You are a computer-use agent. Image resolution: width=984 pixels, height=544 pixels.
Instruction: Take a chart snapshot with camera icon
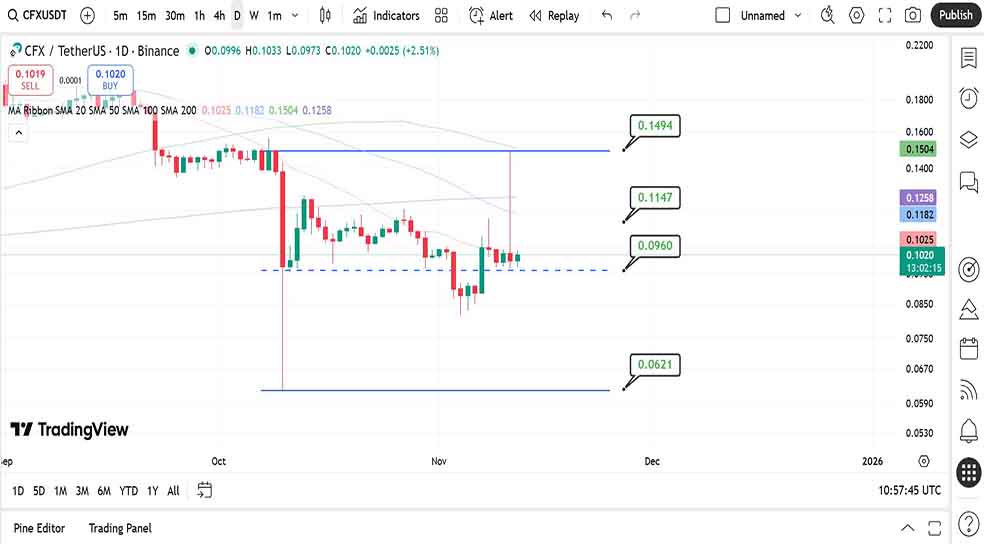coord(912,15)
